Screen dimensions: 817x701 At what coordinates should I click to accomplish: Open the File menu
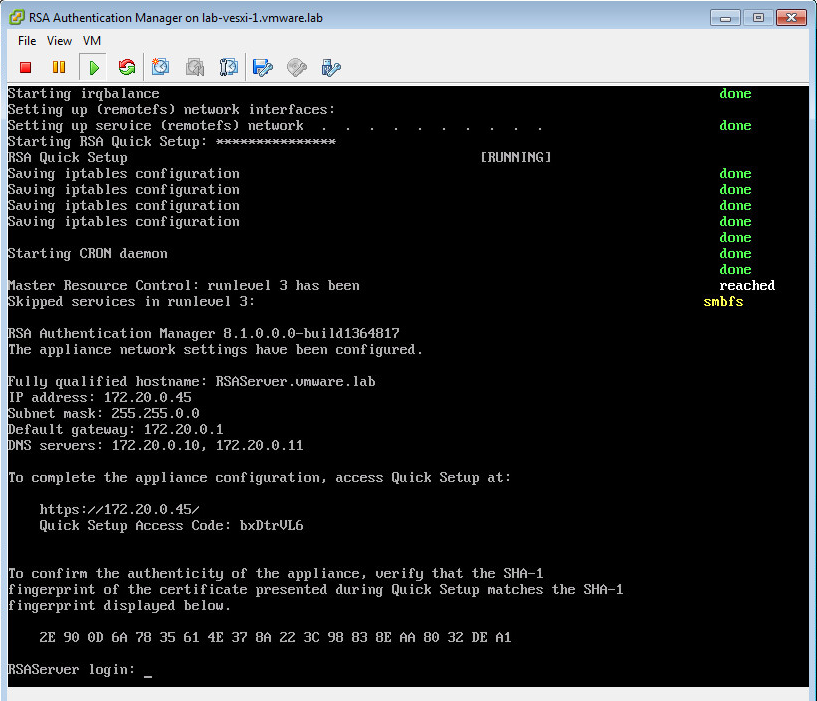click(x=27, y=41)
